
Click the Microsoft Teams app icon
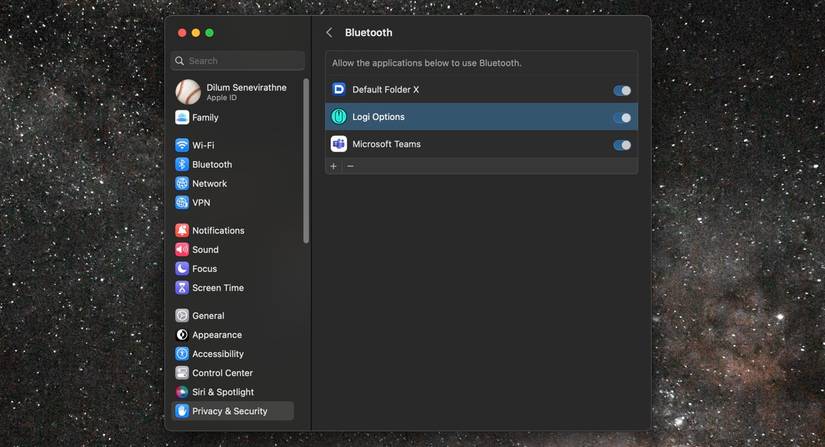click(x=339, y=144)
